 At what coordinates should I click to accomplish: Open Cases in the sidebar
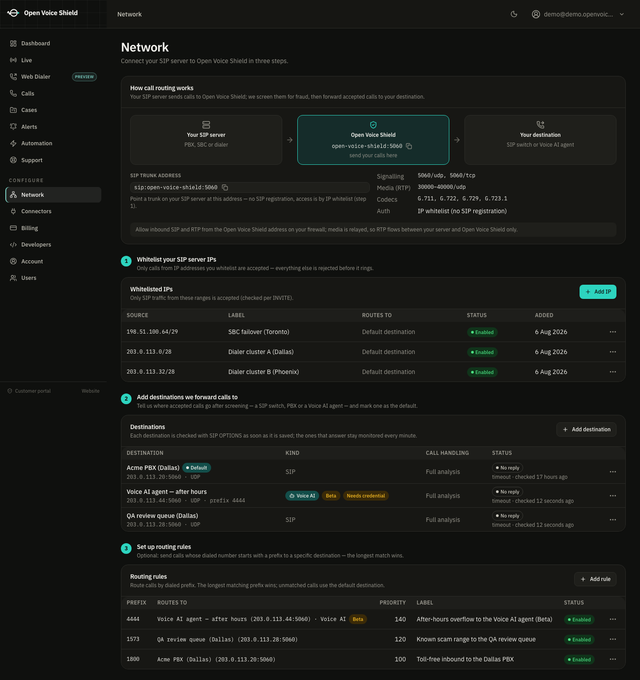point(53,110)
